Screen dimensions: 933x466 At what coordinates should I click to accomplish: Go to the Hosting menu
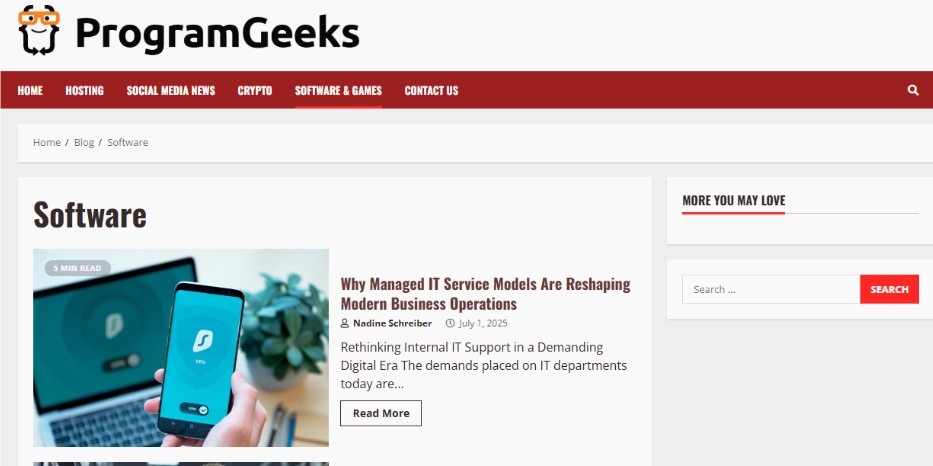tap(84, 90)
